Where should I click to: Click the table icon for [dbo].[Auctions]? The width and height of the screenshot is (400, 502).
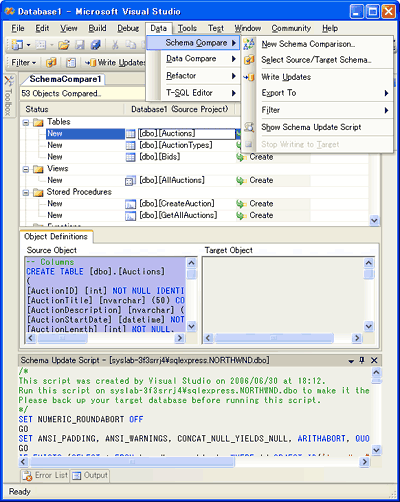(x=130, y=134)
